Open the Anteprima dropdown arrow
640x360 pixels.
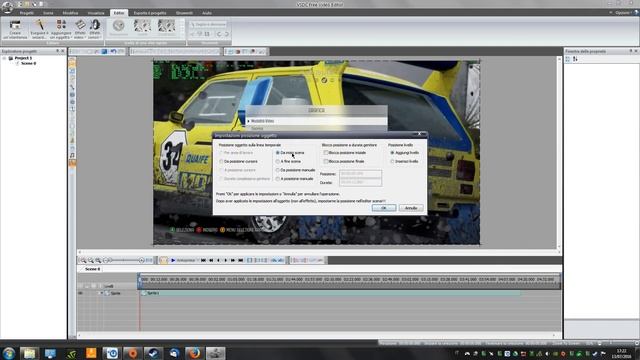198,260
